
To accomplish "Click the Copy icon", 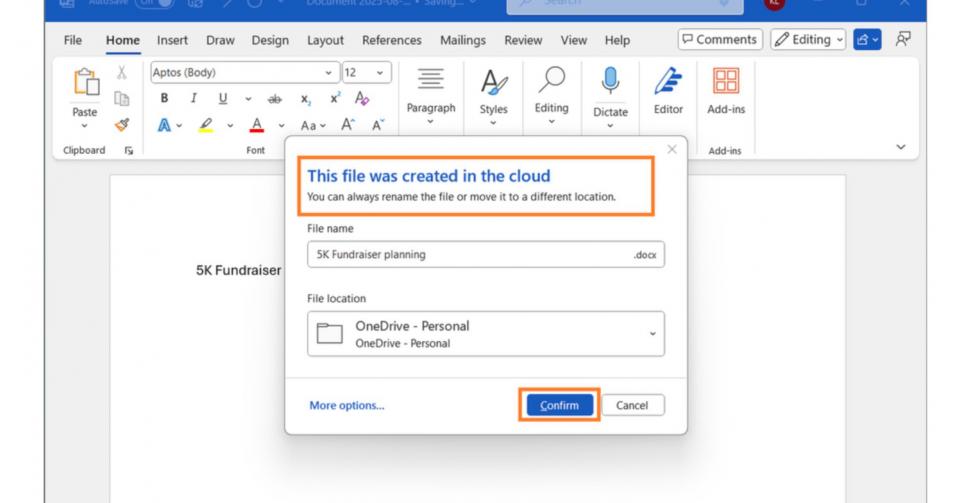I will (121, 98).
